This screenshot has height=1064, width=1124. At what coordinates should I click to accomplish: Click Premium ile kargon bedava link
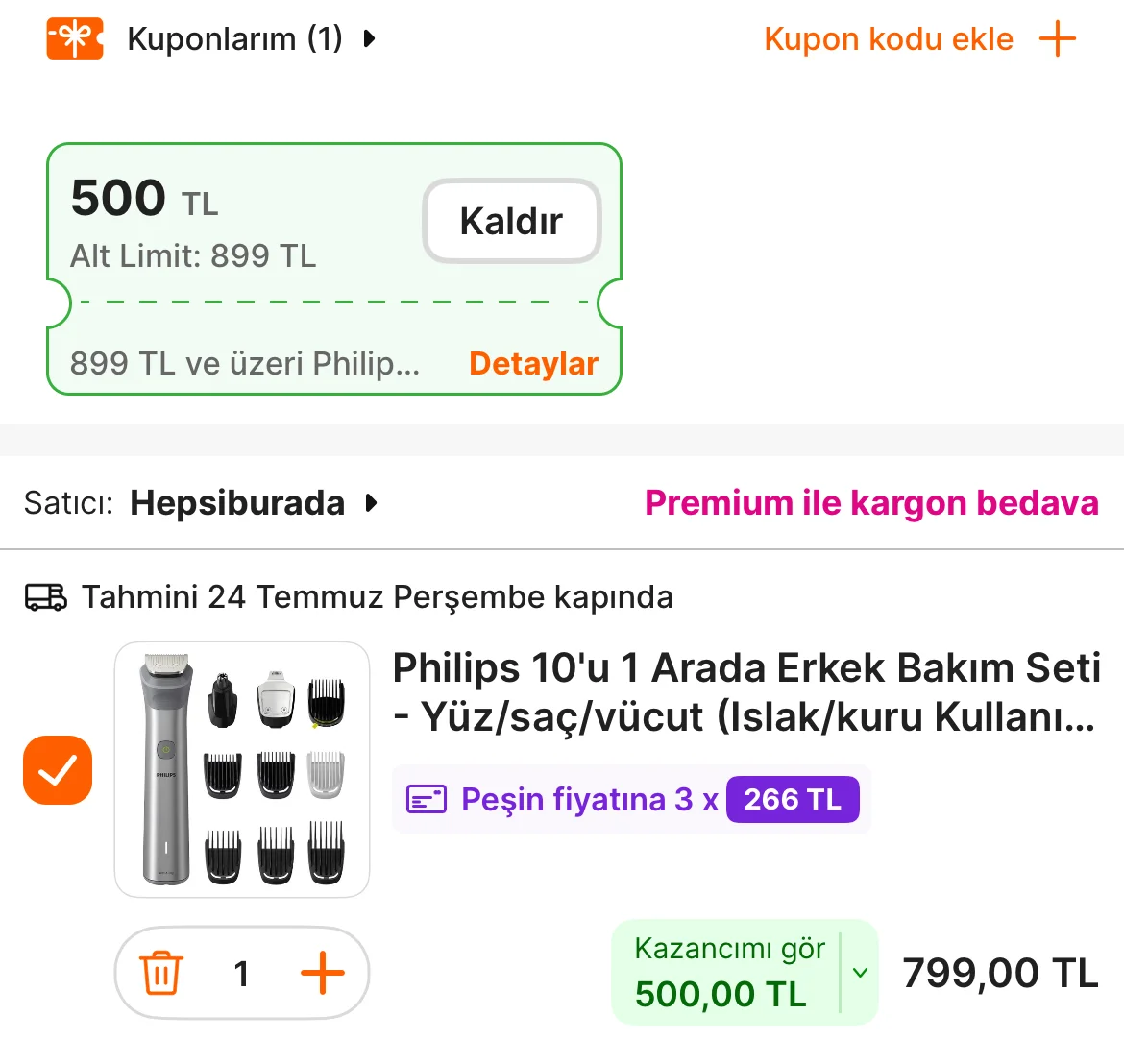[871, 503]
